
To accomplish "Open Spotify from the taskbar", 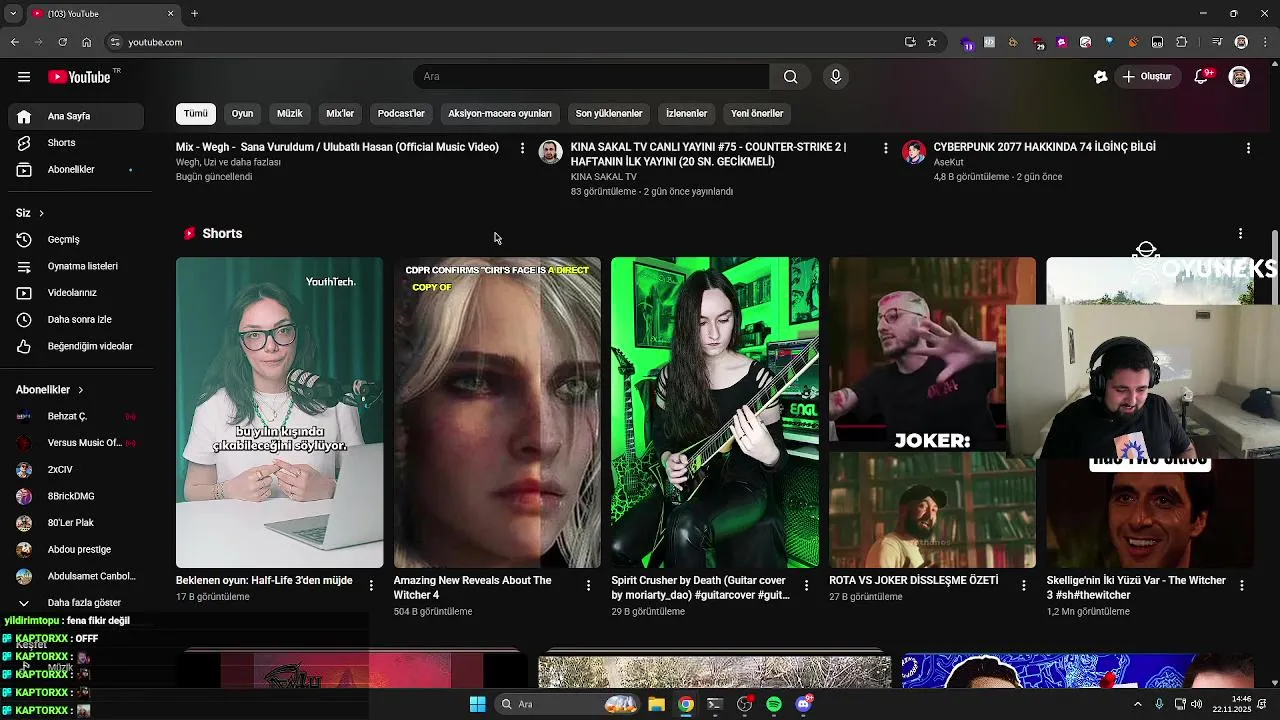I will pyautogui.click(x=774, y=704).
